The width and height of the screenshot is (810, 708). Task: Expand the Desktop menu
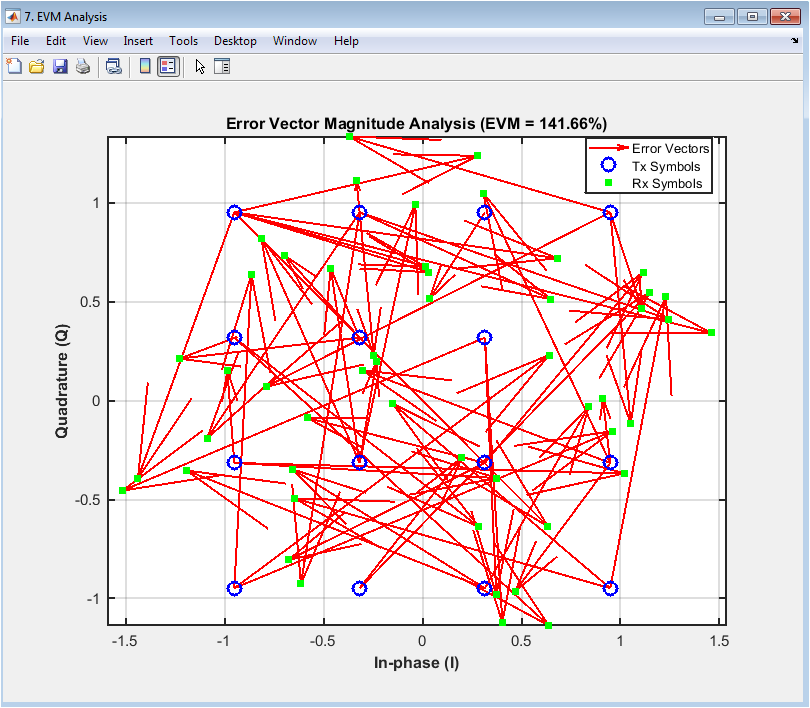tap(235, 41)
